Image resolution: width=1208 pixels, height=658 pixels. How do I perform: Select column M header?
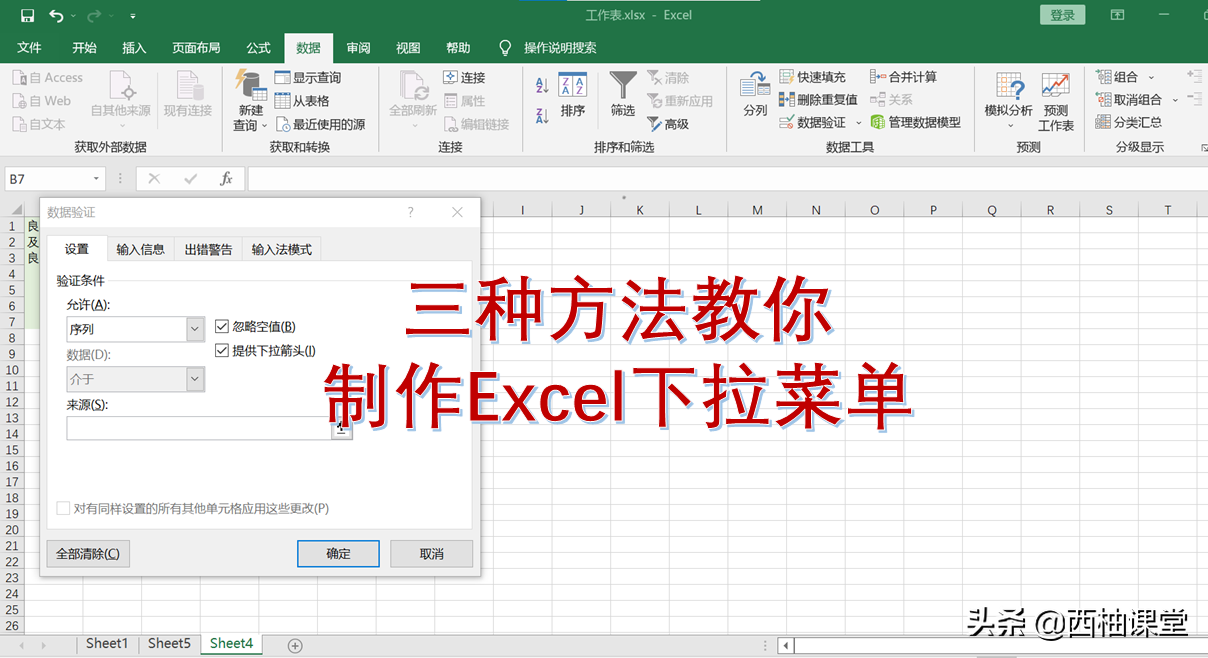tap(757, 210)
